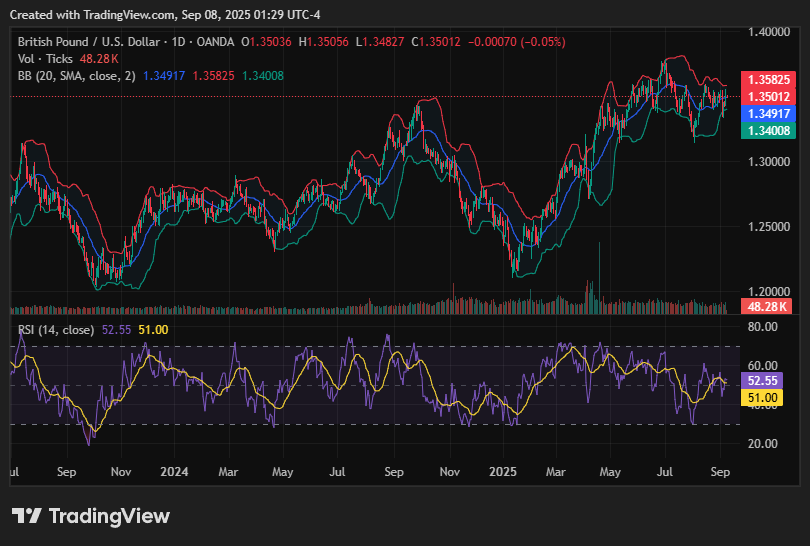The height and width of the screenshot is (546, 810).
Task: Click the final Sep label on time axis
Action: point(720,472)
